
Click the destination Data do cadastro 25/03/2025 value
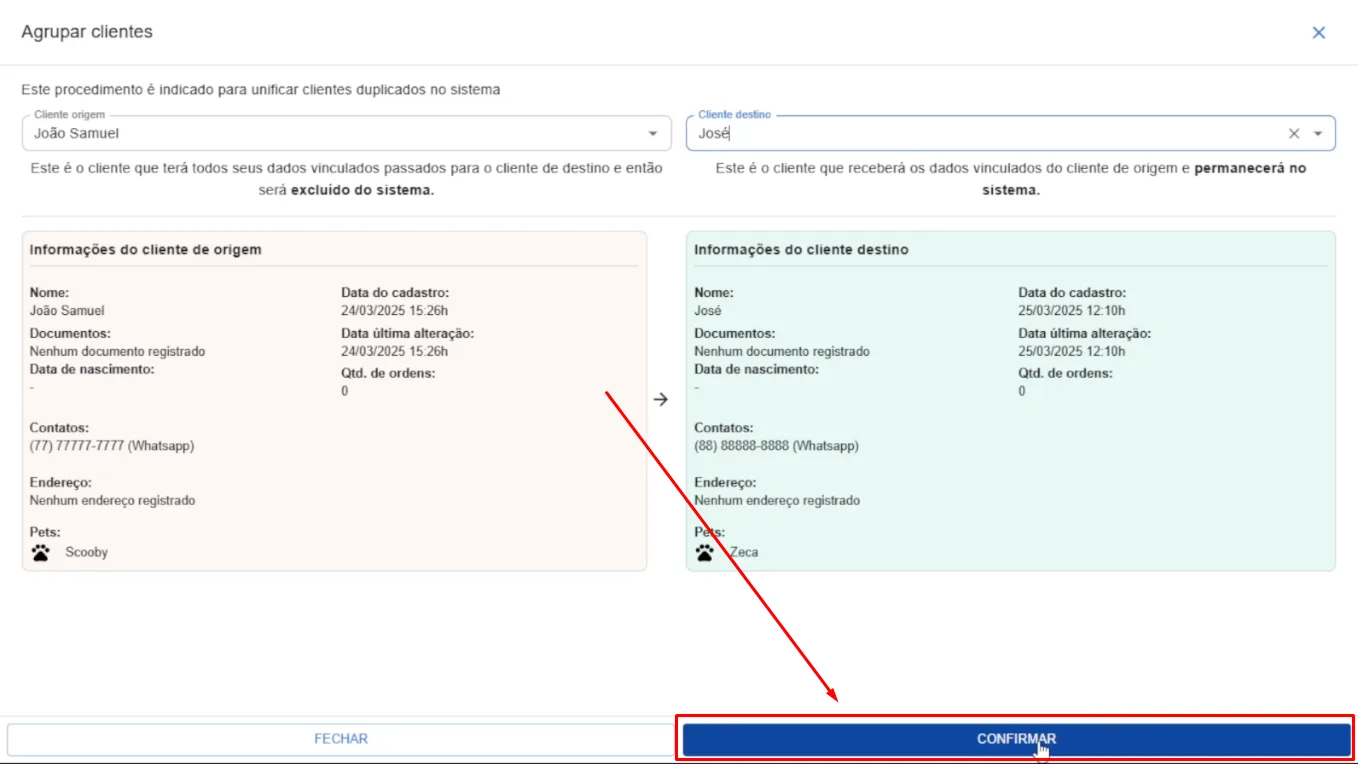coord(1072,311)
